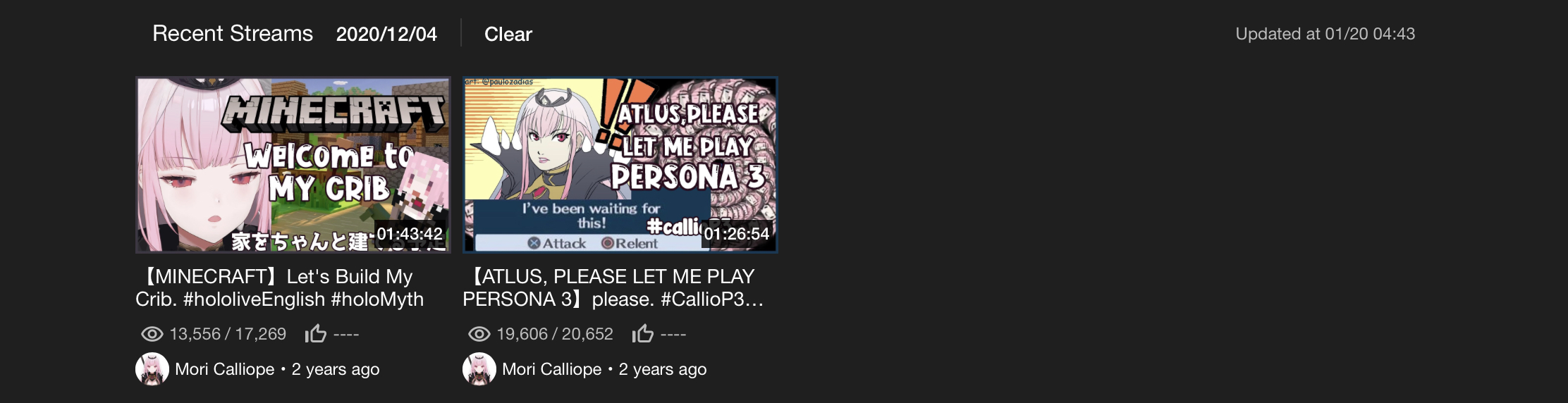Click the Updated at 01/20 04:43 timestamp
Image resolution: width=1568 pixels, height=403 pixels.
click(x=1325, y=34)
